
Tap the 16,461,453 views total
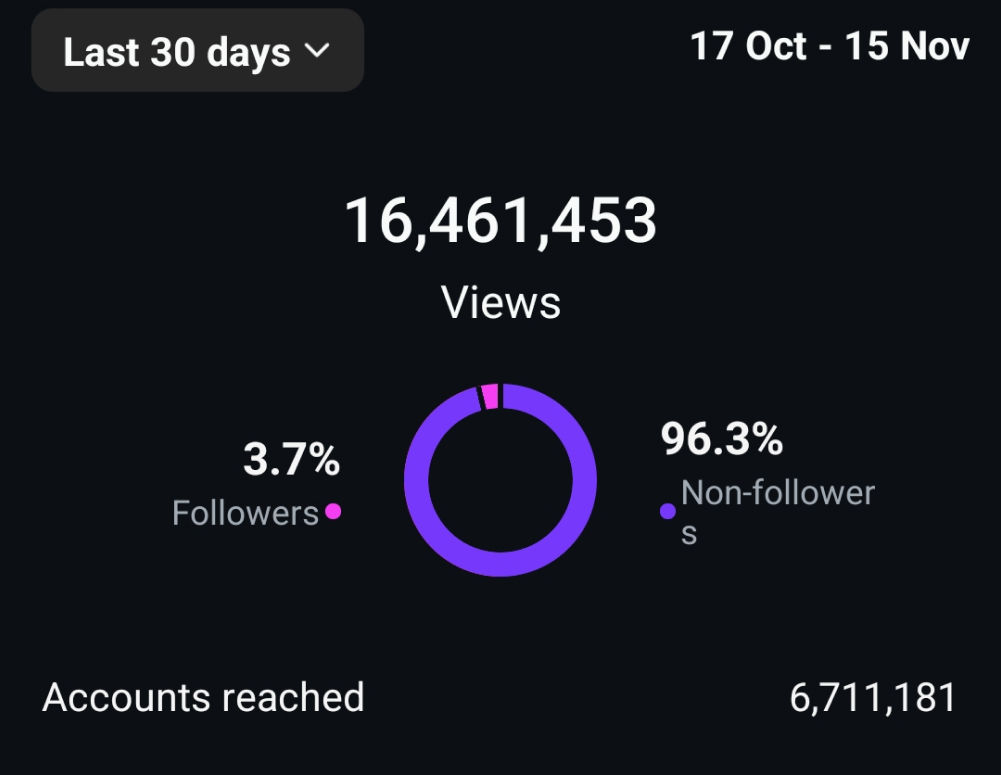pos(500,221)
